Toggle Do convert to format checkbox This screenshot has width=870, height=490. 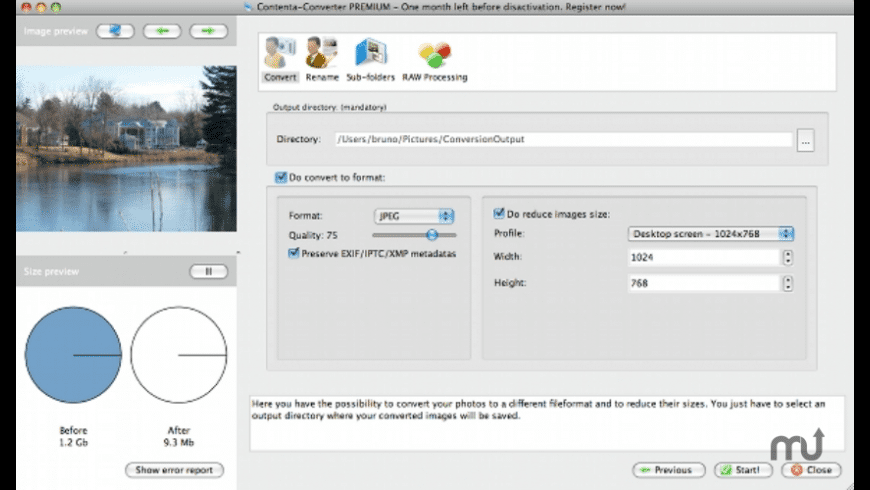[x=281, y=178]
